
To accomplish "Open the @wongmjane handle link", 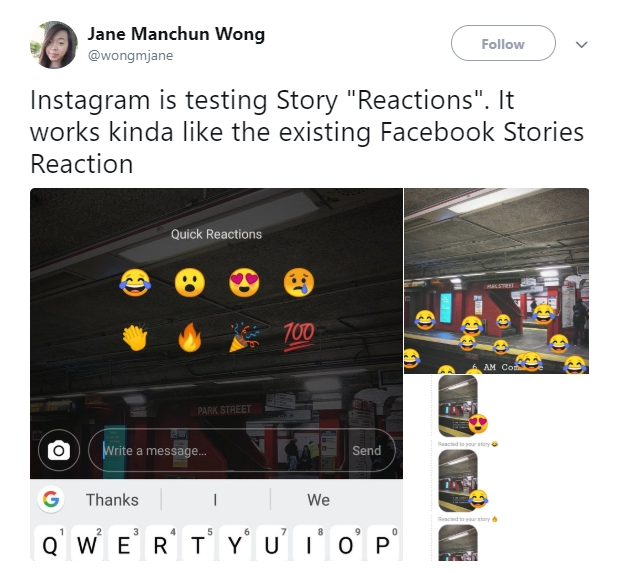I will [130, 56].
